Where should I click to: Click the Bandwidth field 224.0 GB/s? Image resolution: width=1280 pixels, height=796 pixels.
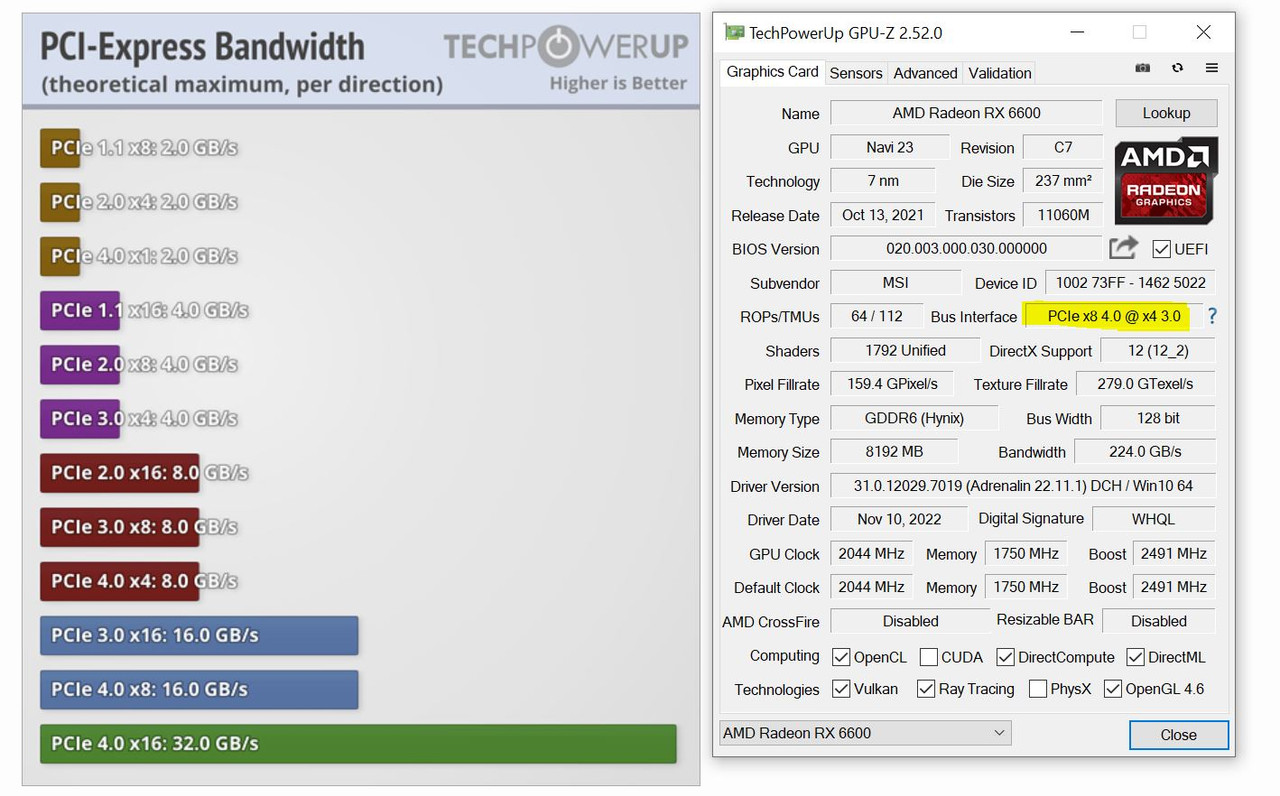point(1146,451)
